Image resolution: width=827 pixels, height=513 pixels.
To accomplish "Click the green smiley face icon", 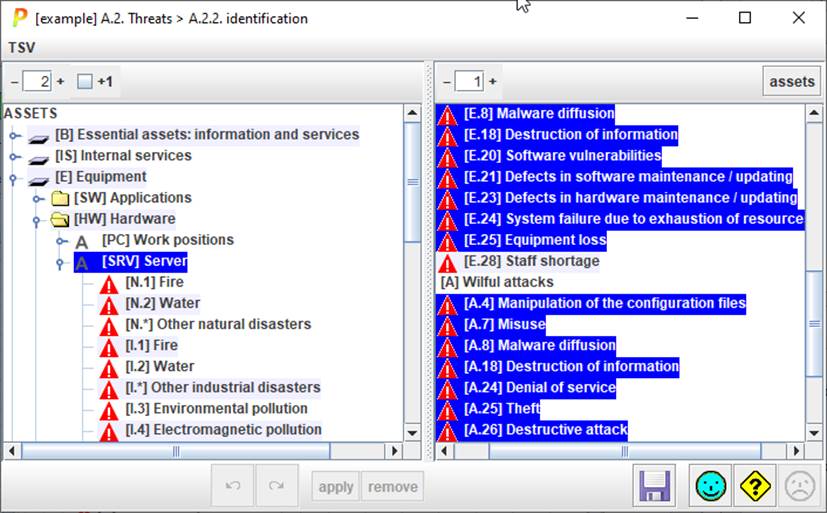I will point(712,487).
